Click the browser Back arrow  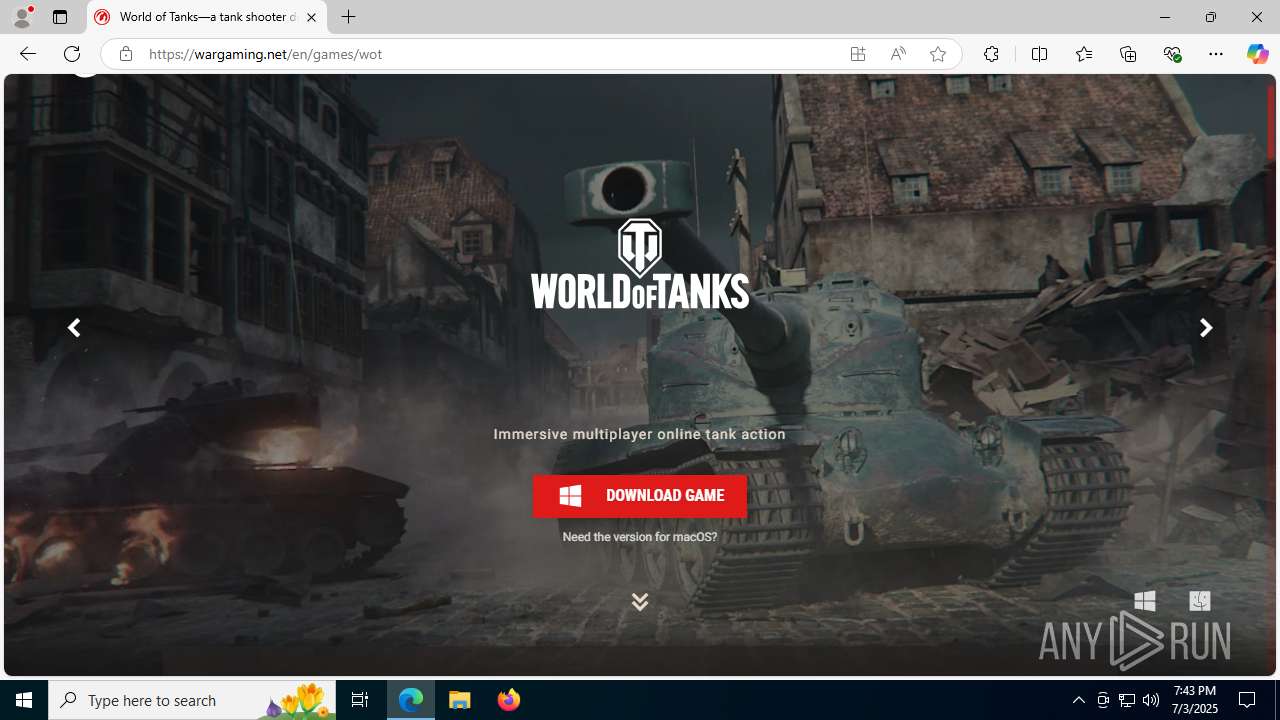[27, 54]
